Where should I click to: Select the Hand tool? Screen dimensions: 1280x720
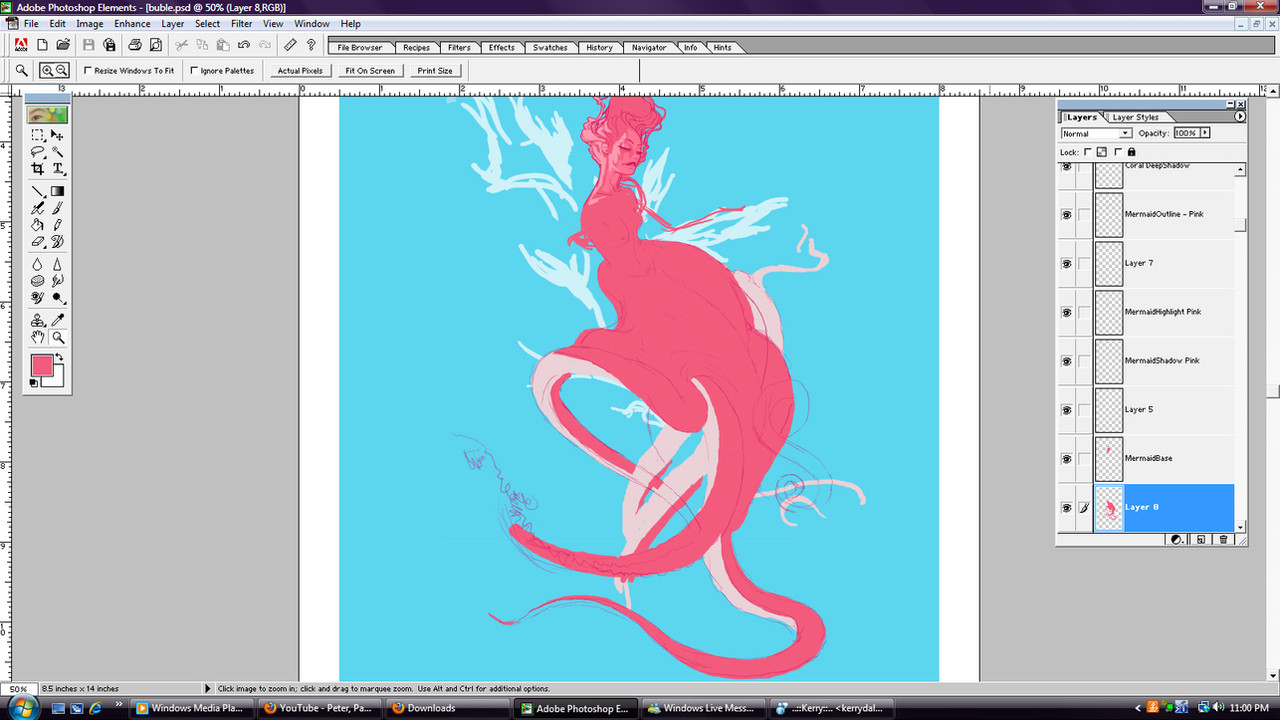tap(38, 338)
